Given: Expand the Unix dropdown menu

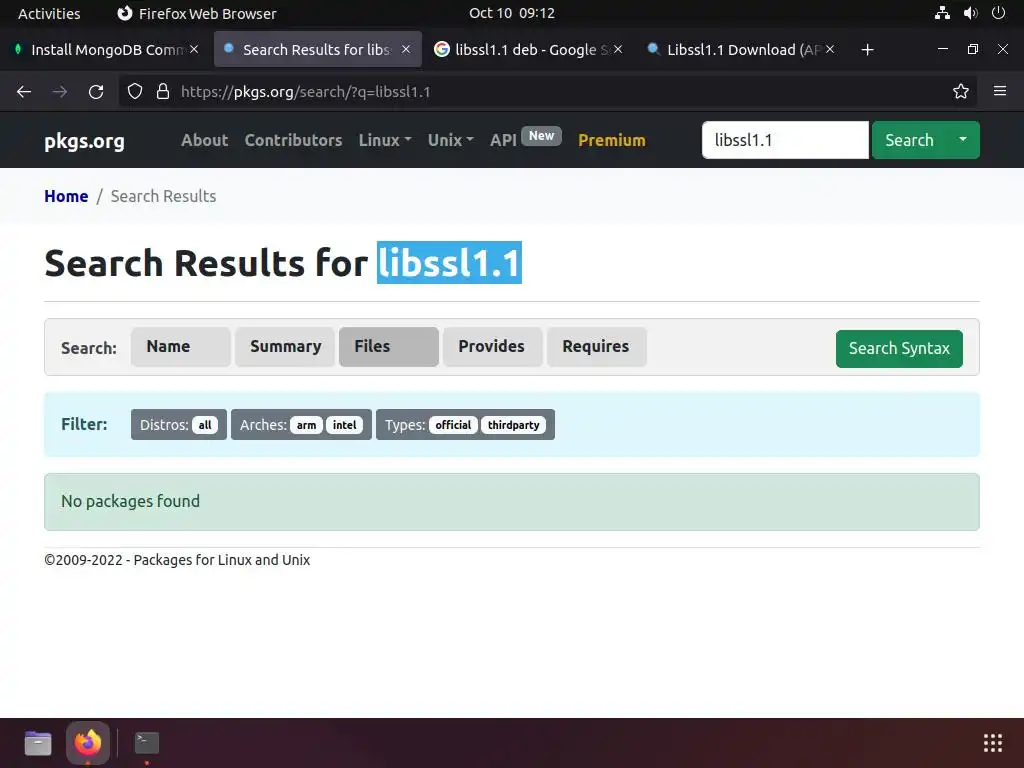Looking at the screenshot, I should (x=451, y=140).
